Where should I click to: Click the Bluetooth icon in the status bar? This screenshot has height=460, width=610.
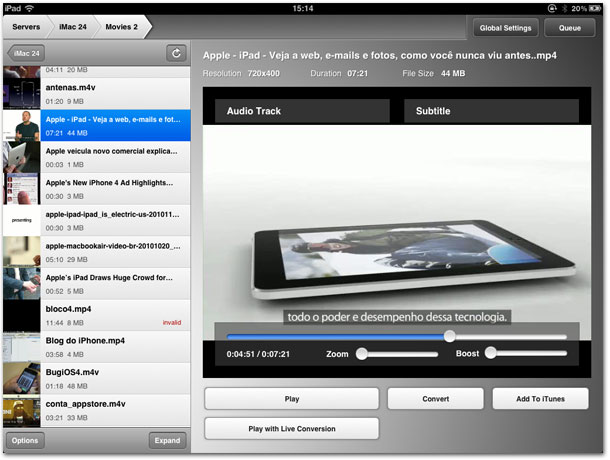point(564,8)
